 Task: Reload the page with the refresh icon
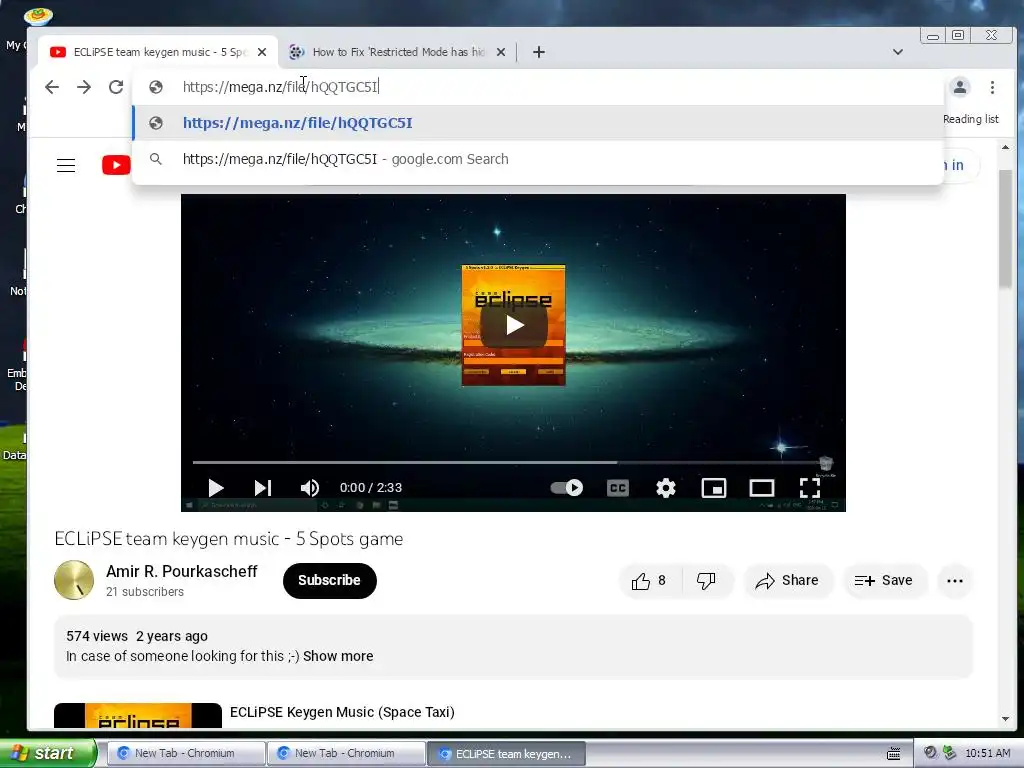coord(116,87)
